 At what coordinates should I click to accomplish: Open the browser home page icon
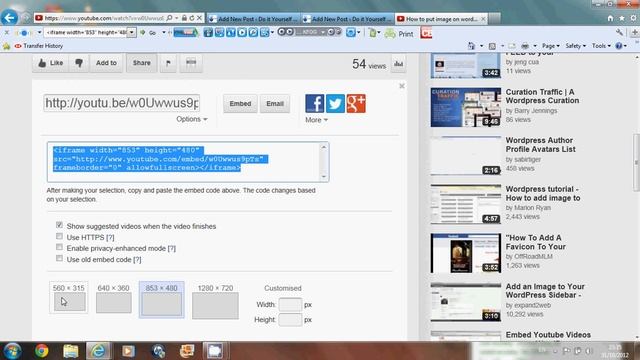[610, 18]
